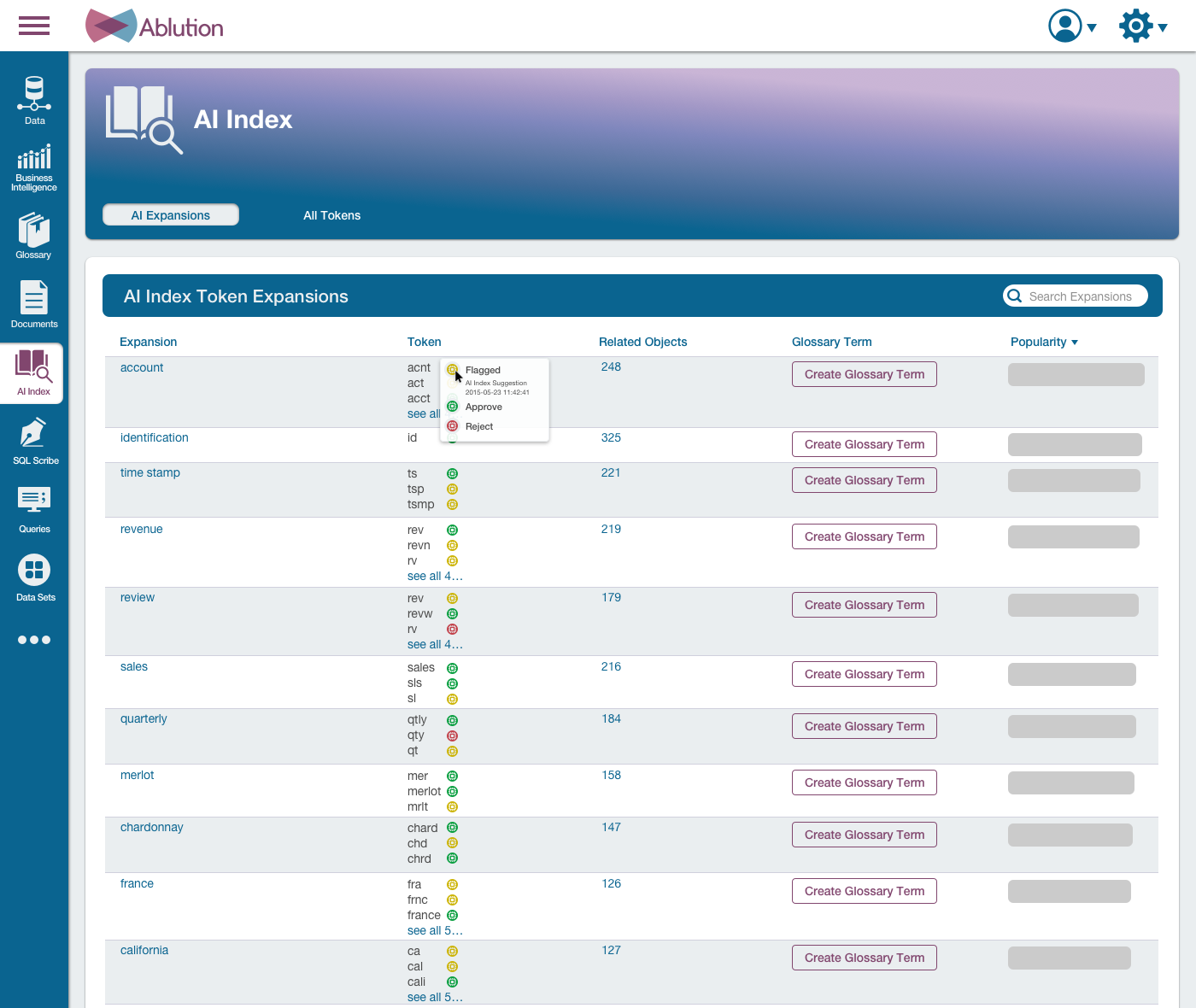Create Glossary Term for merlot
Image resolution: width=1196 pixels, height=1008 pixels.
(865, 782)
